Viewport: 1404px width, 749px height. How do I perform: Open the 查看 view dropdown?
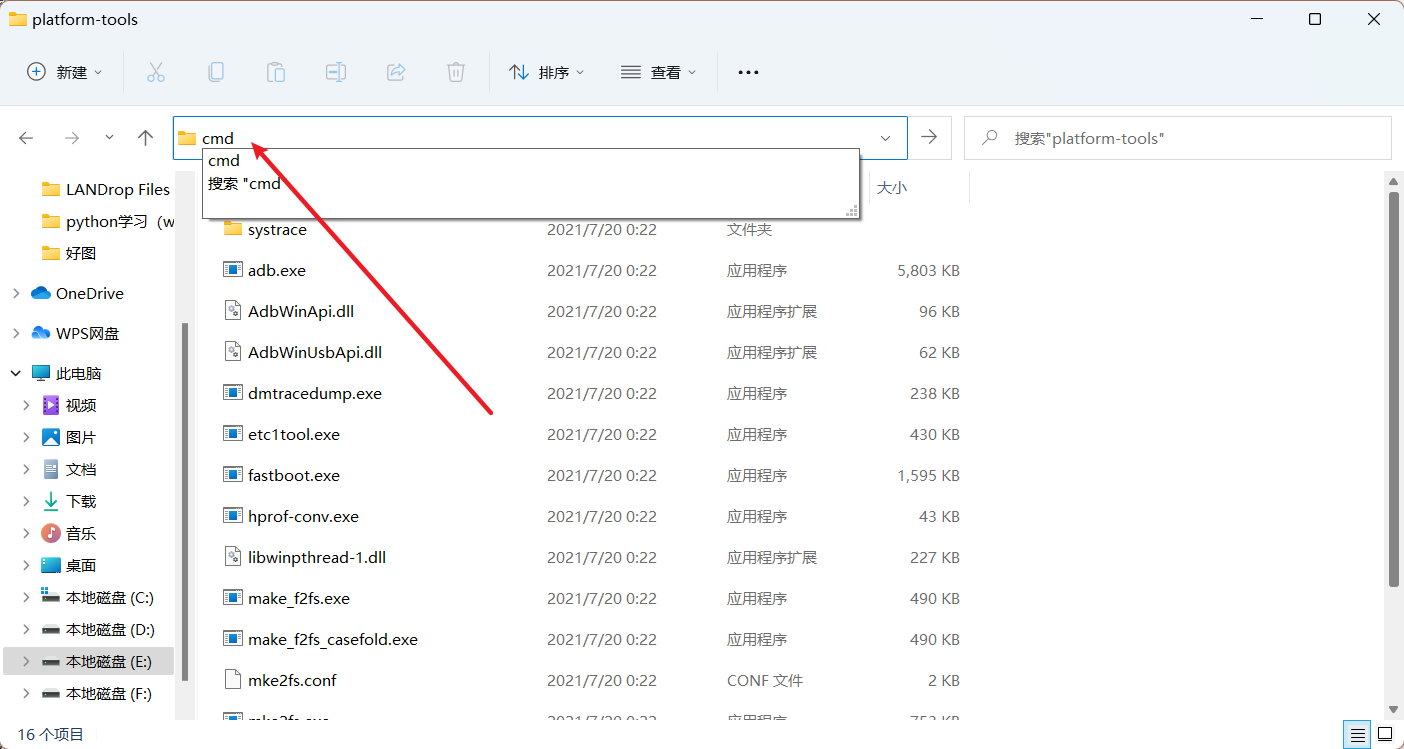(659, 72)
